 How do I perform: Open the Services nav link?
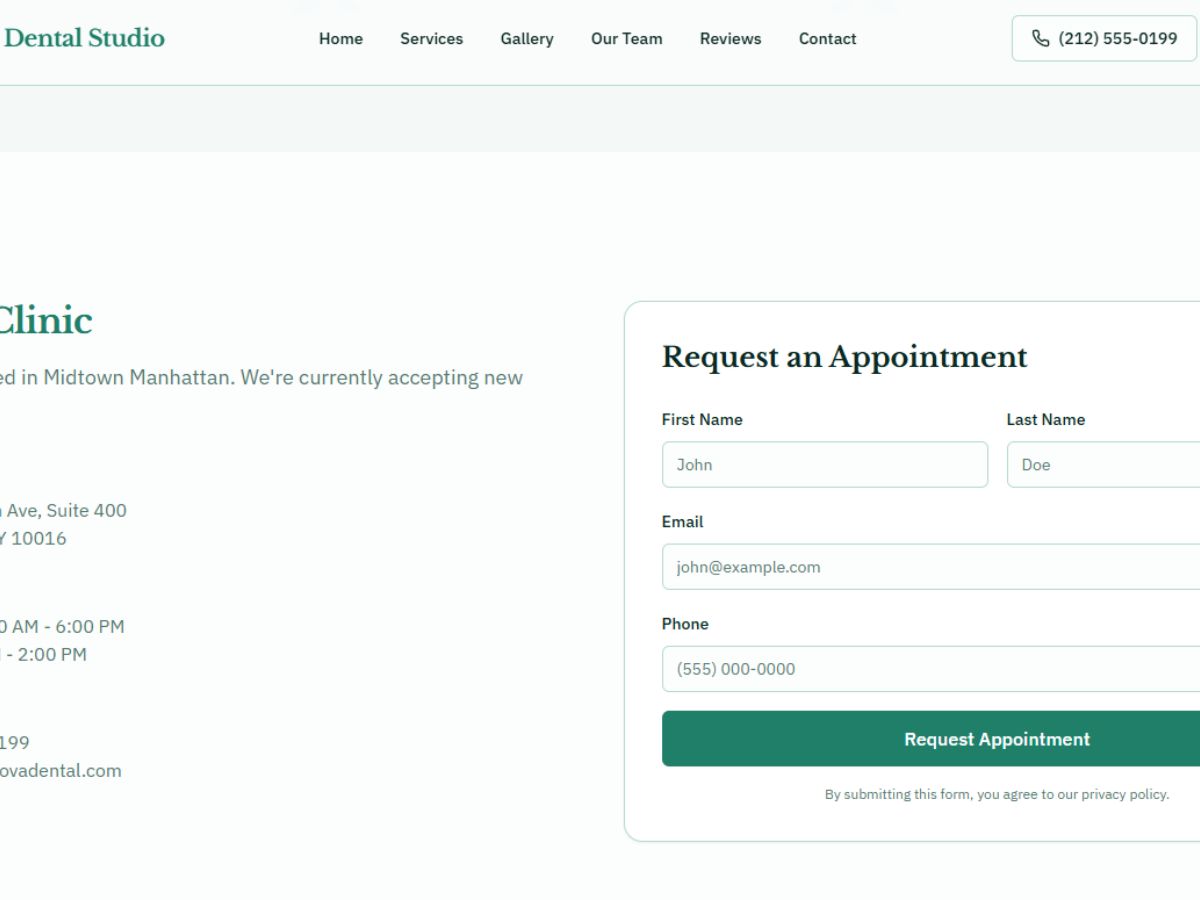tap(432, 39)
